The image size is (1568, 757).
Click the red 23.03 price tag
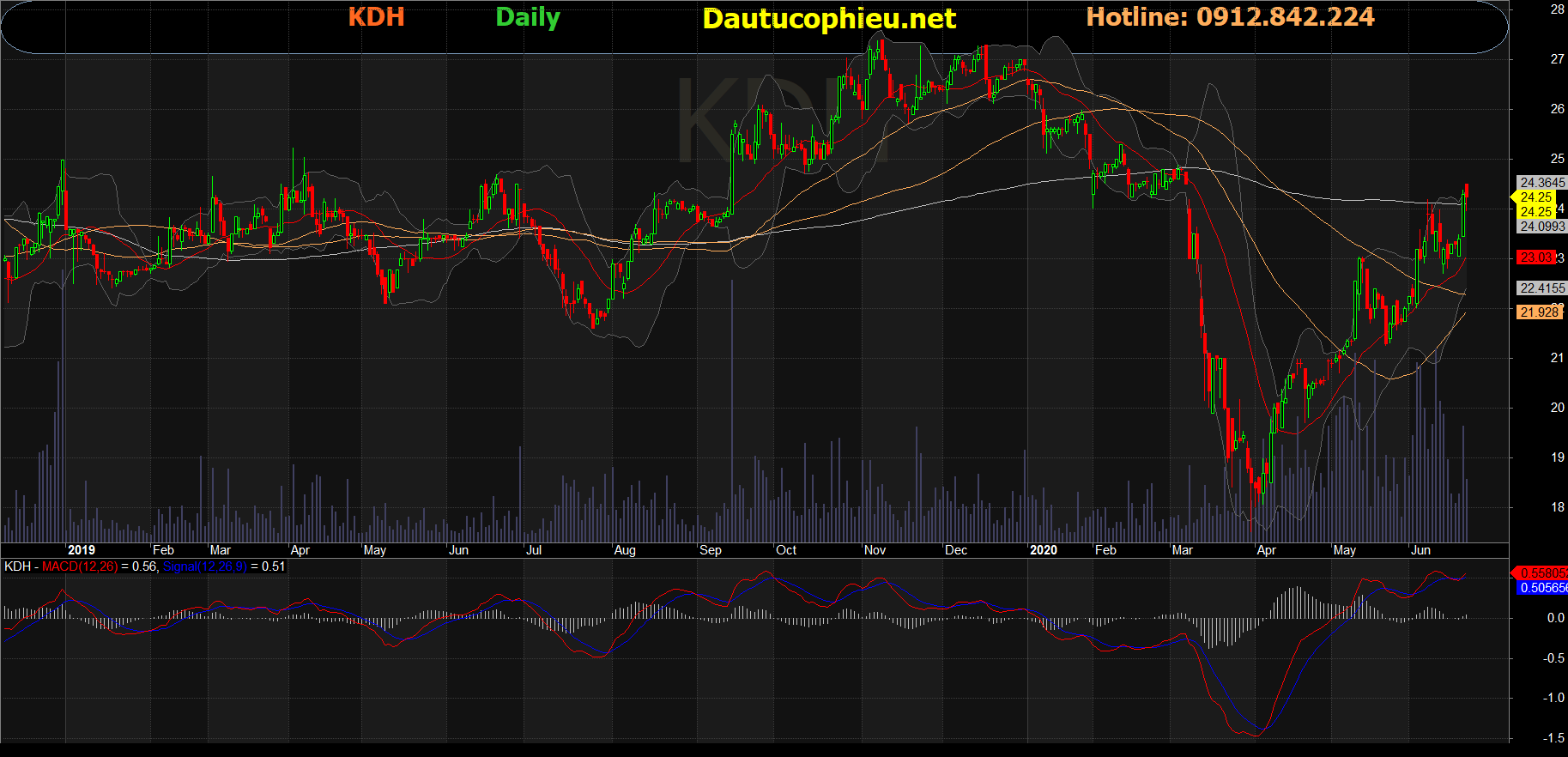point(1536,257)
